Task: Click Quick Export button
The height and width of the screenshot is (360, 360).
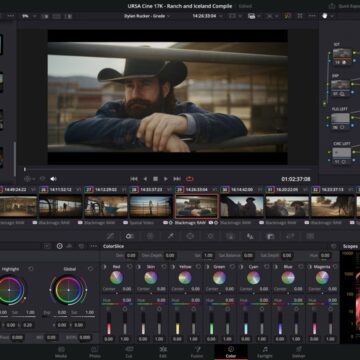Action: coord(344,6)
